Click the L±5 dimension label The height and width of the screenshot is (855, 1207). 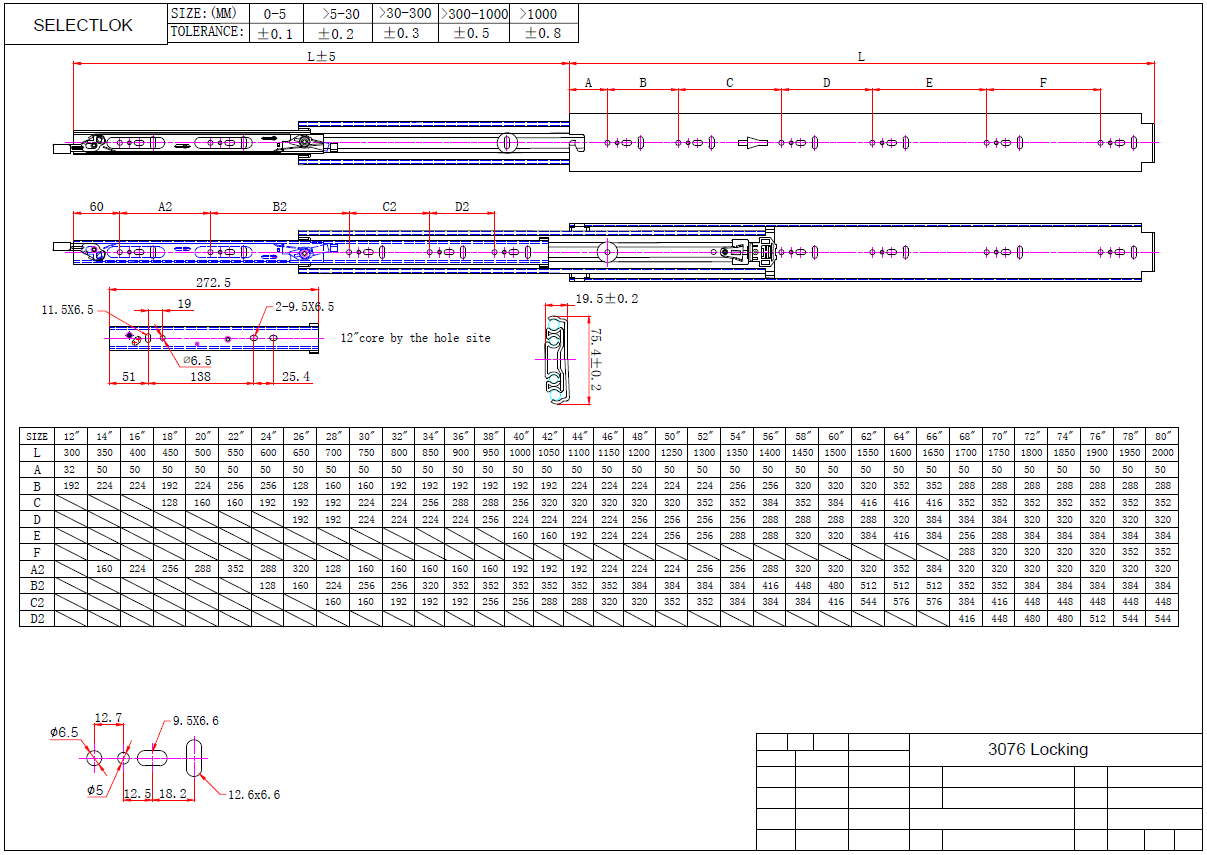(320, 57)
